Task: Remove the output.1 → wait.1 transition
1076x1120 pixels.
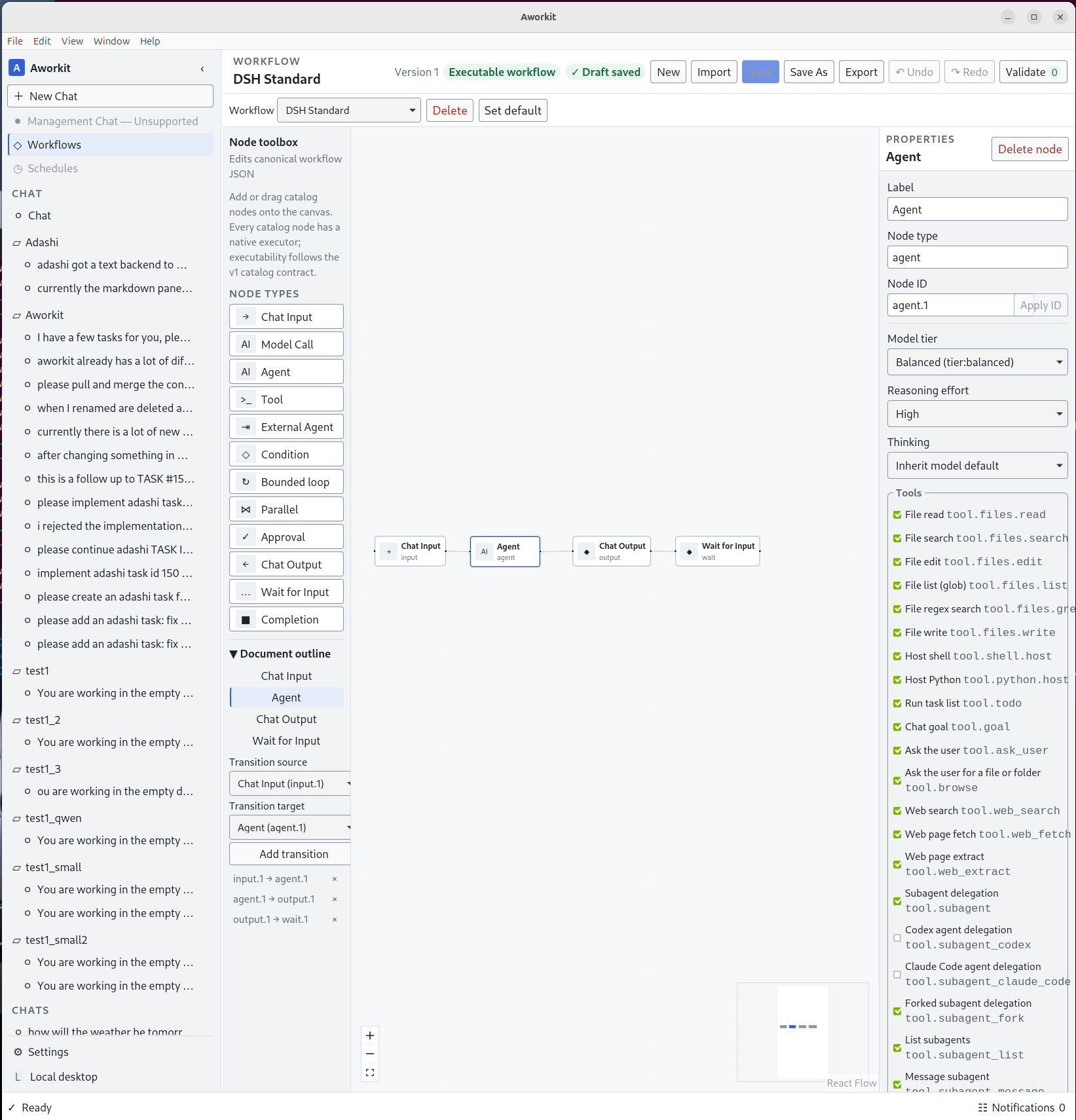Action: click(335, 920)
